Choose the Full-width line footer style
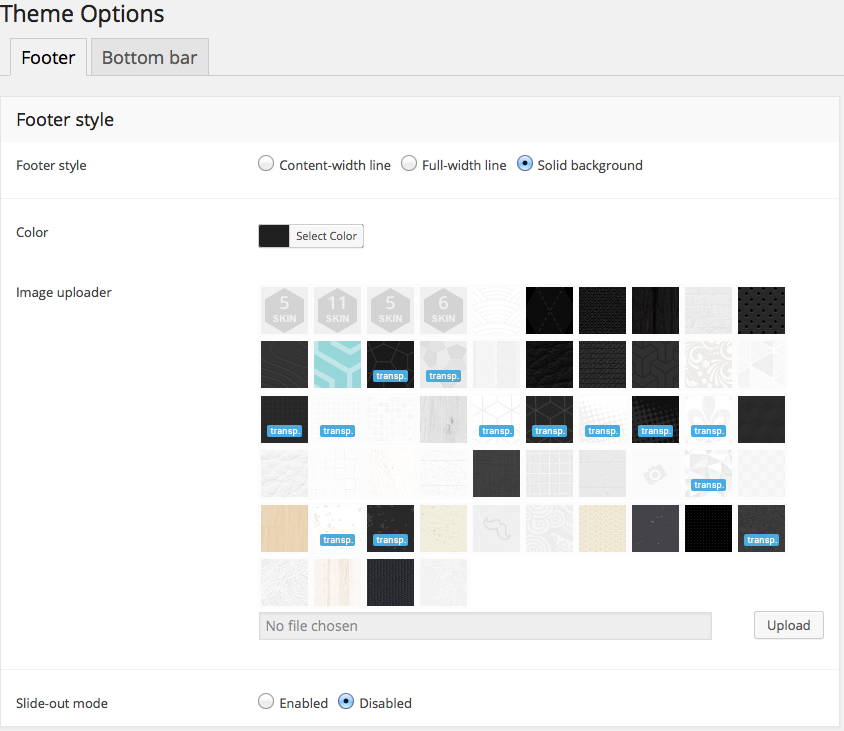 [409, 164]
